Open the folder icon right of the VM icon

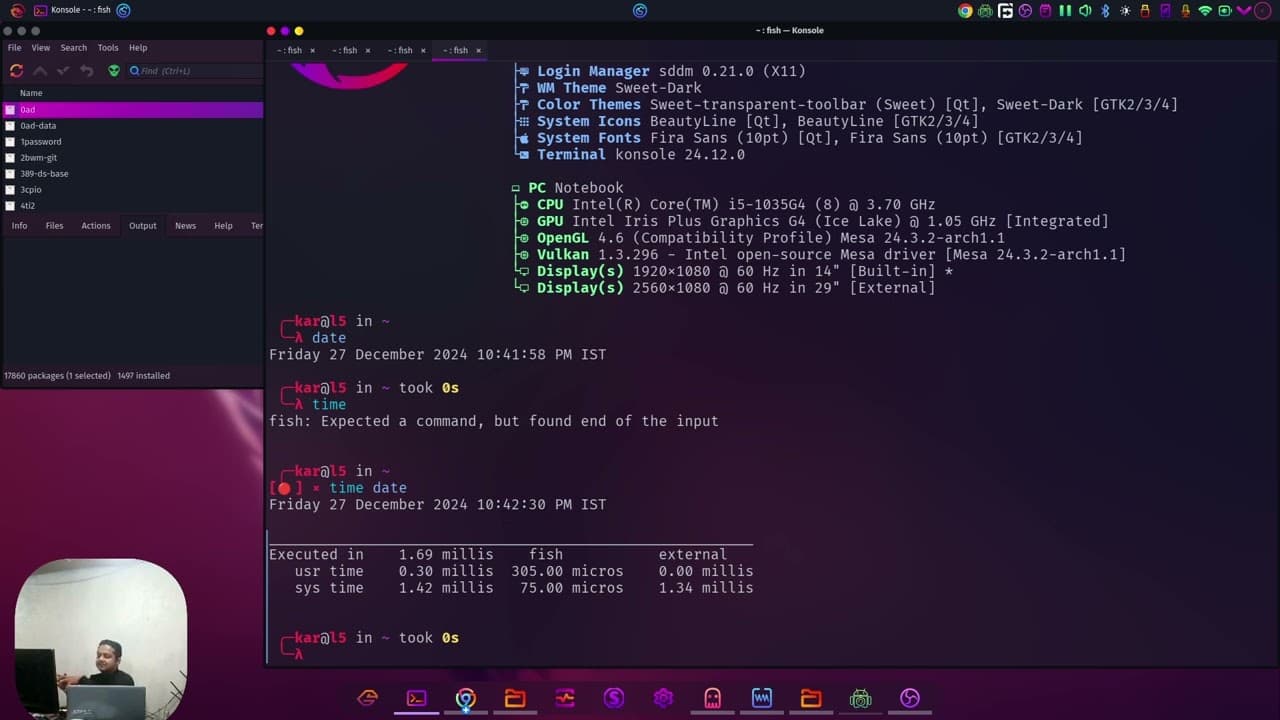tap(811, 698)
